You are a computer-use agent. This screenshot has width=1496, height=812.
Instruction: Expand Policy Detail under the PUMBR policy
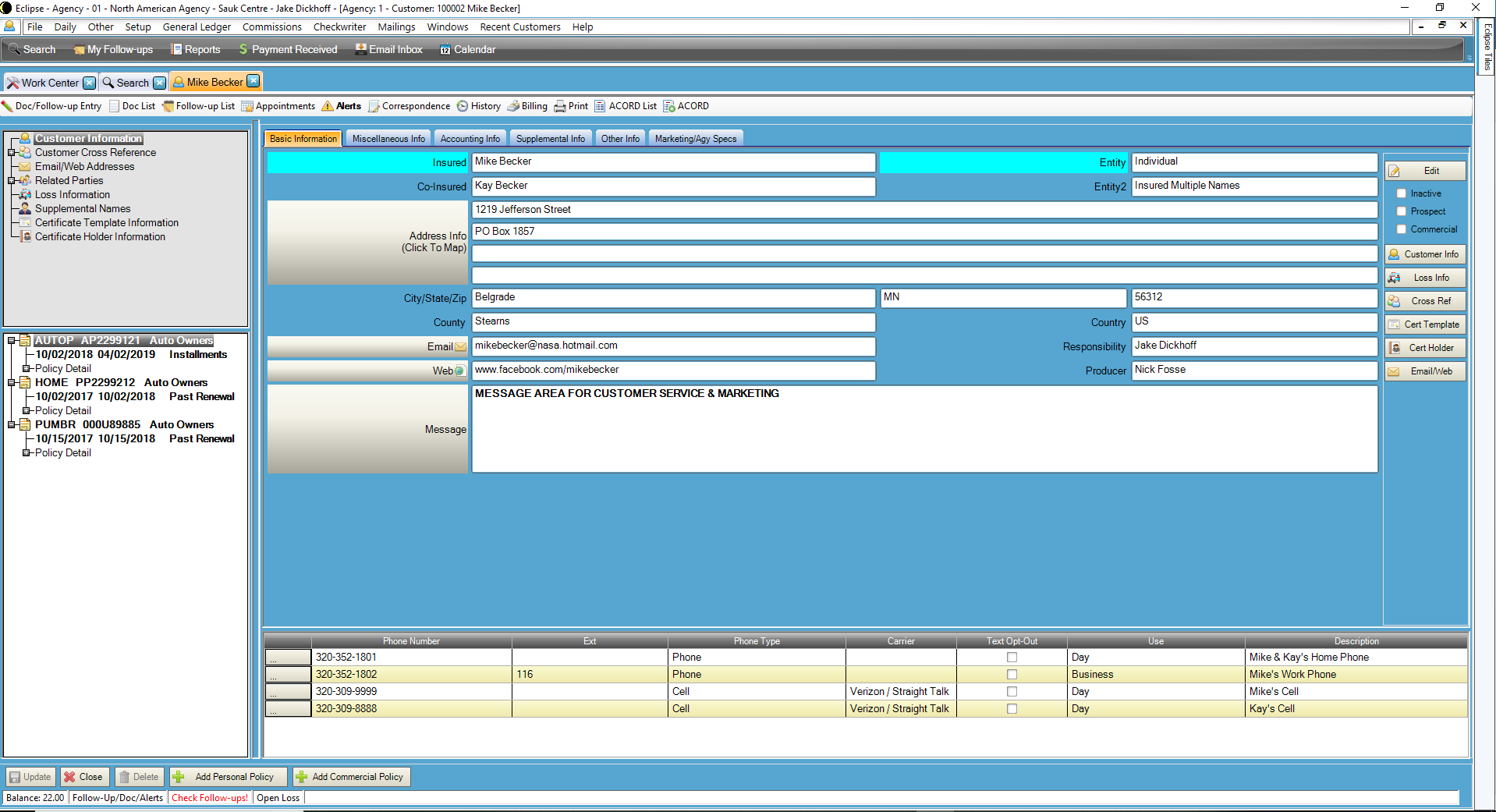point(27,453)
